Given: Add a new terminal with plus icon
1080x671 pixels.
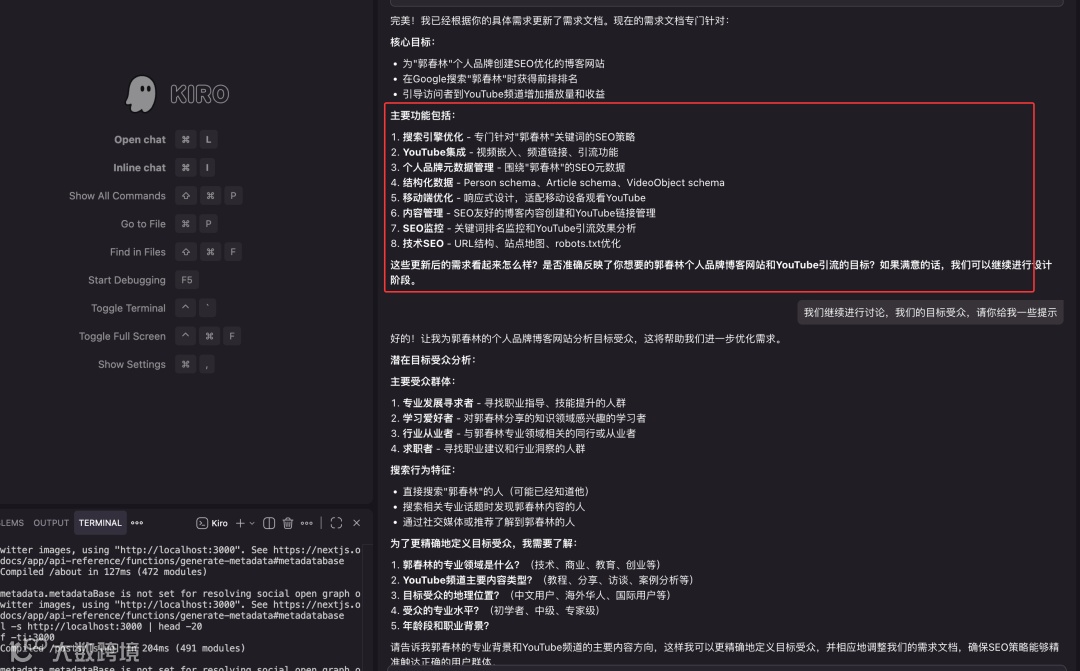Looking at the screenshot, I should (240, 523).
